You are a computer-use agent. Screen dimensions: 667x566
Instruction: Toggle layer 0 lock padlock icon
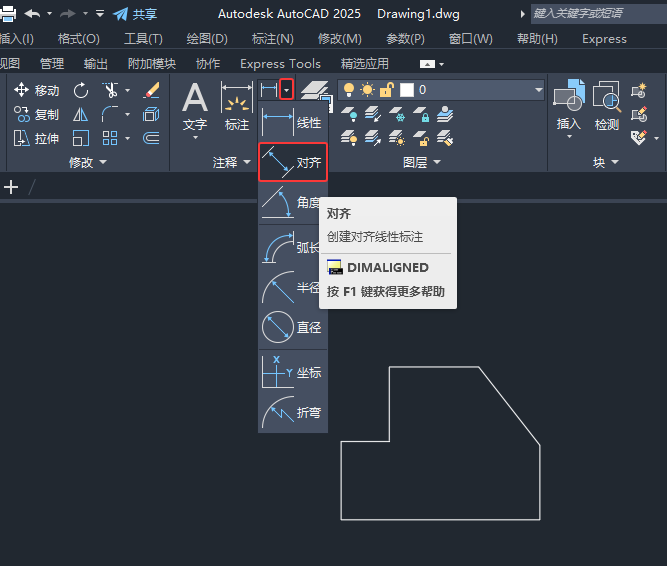click(x=387, y=90)
